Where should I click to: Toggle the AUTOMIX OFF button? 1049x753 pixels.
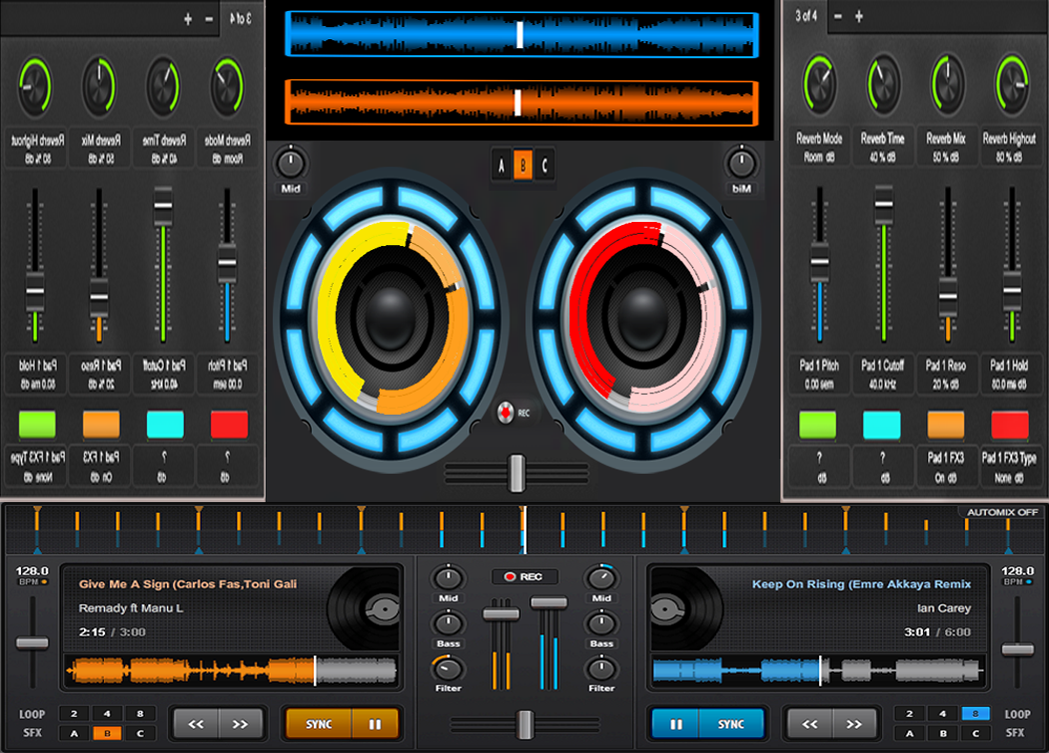[x=1002, y=512]
